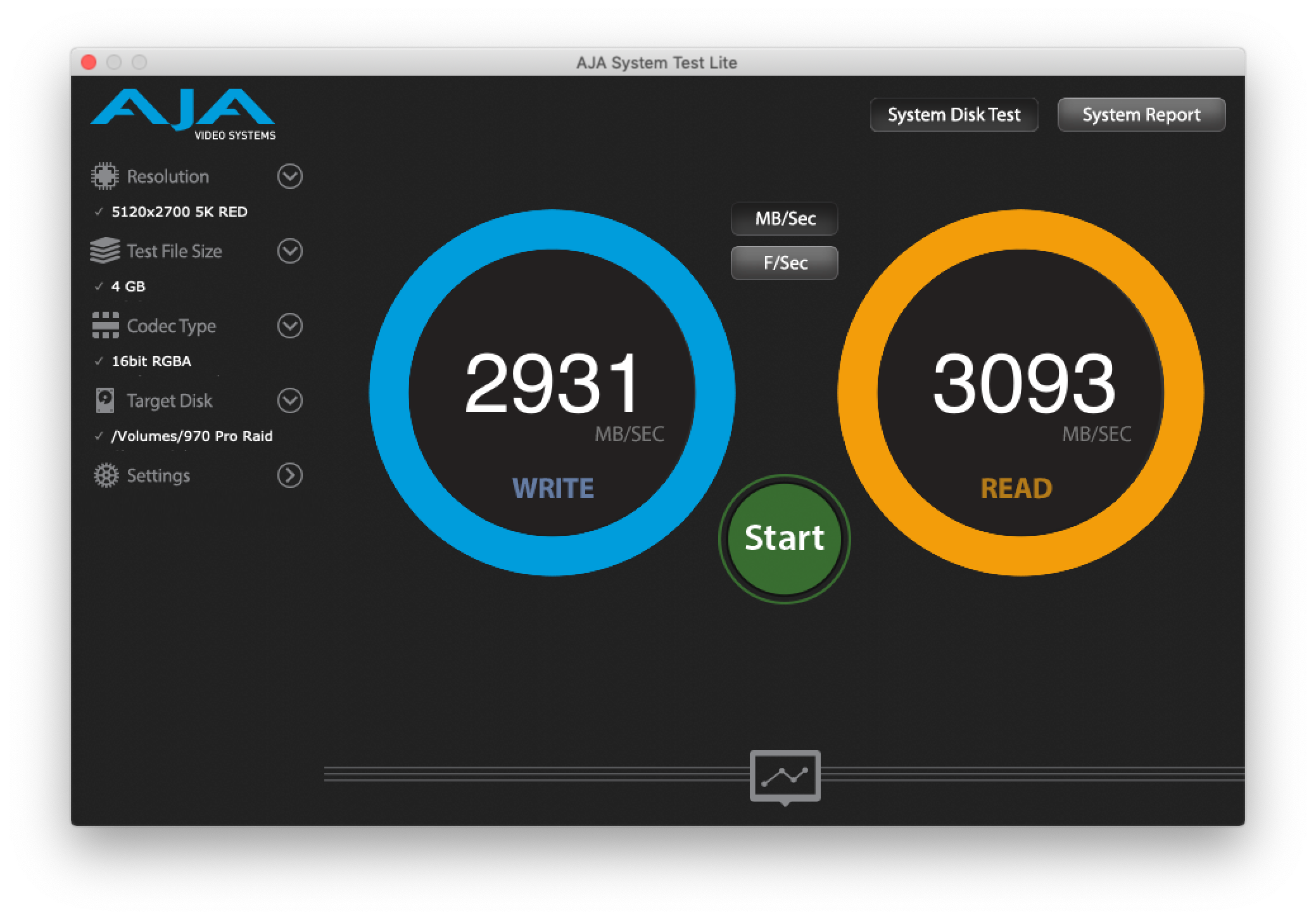
Task: Switch to System Disk Test
Action: [x=954, y=115]
